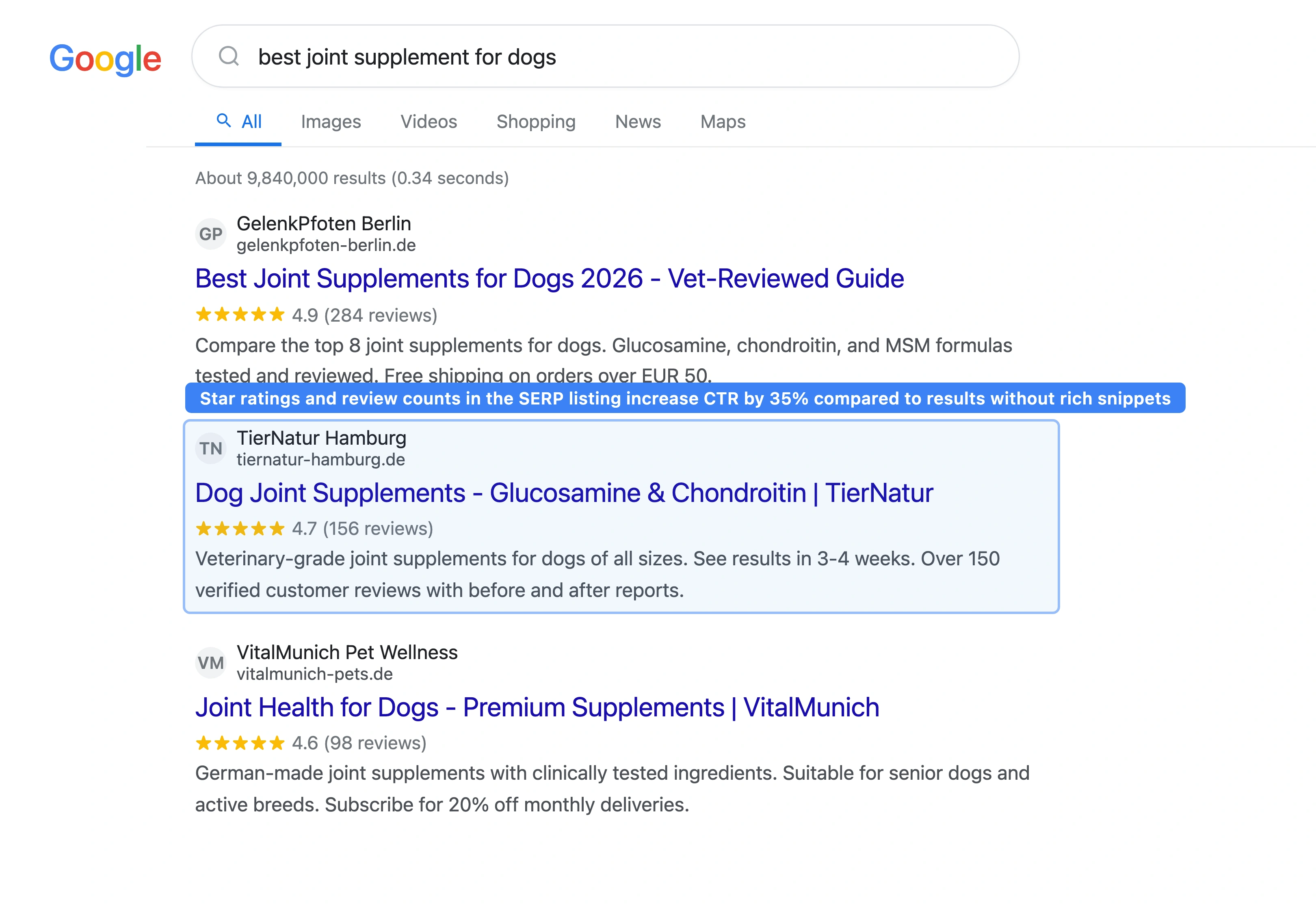This screenshot has height=904, width=1316.
Task: Click the VM favicon for VitalMunich Pet Wellness
Action: (x=211, y=663)
